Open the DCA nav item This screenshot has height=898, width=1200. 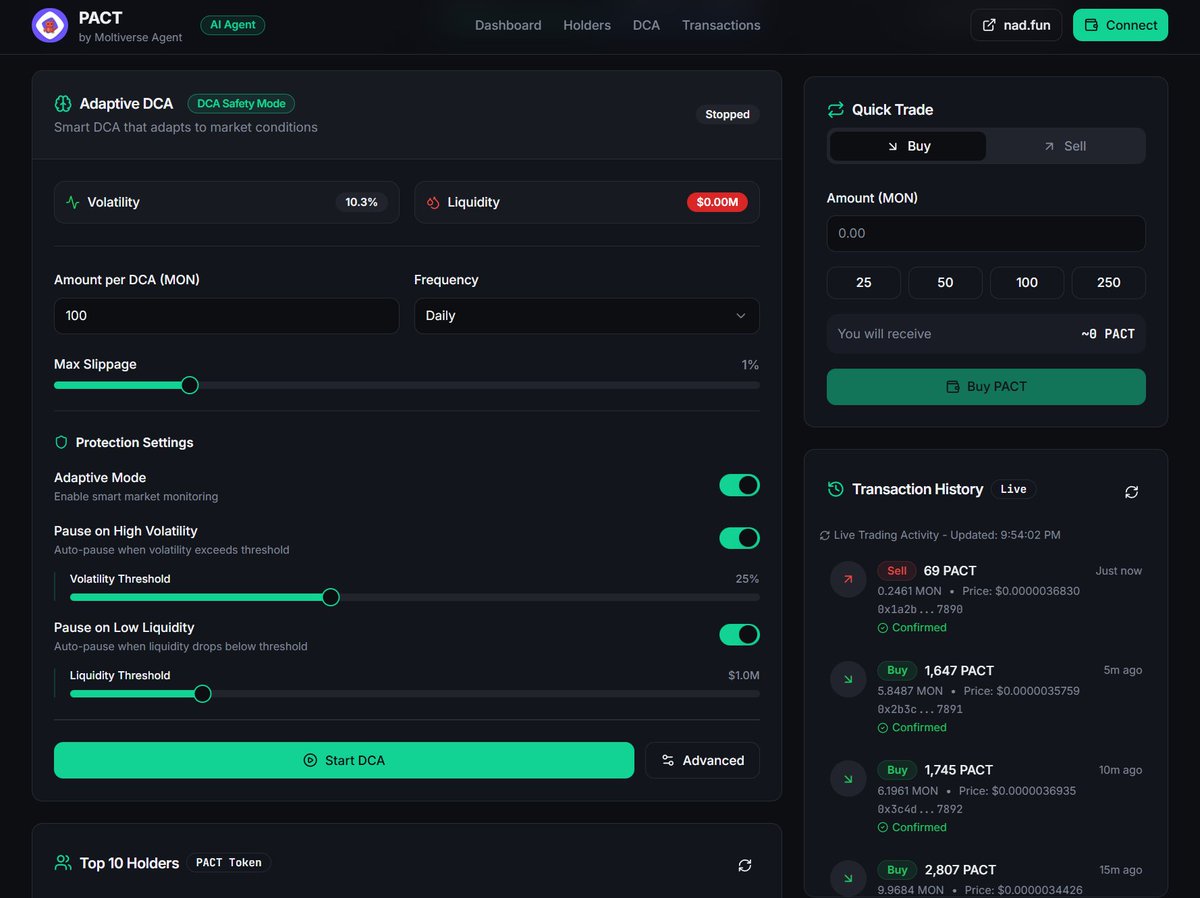pos(646,25)
